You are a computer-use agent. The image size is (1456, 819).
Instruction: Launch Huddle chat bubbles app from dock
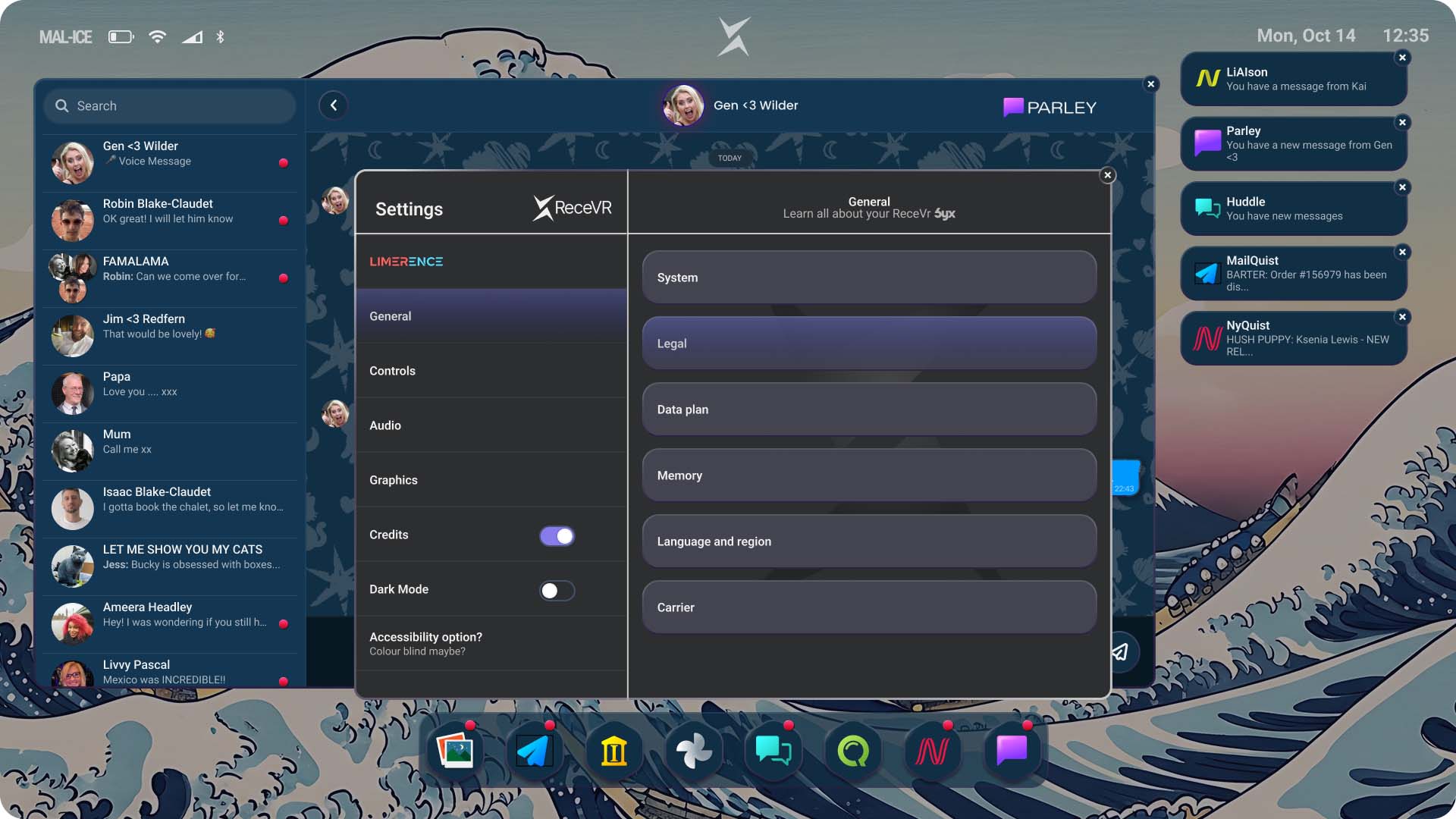coord(773,752)
